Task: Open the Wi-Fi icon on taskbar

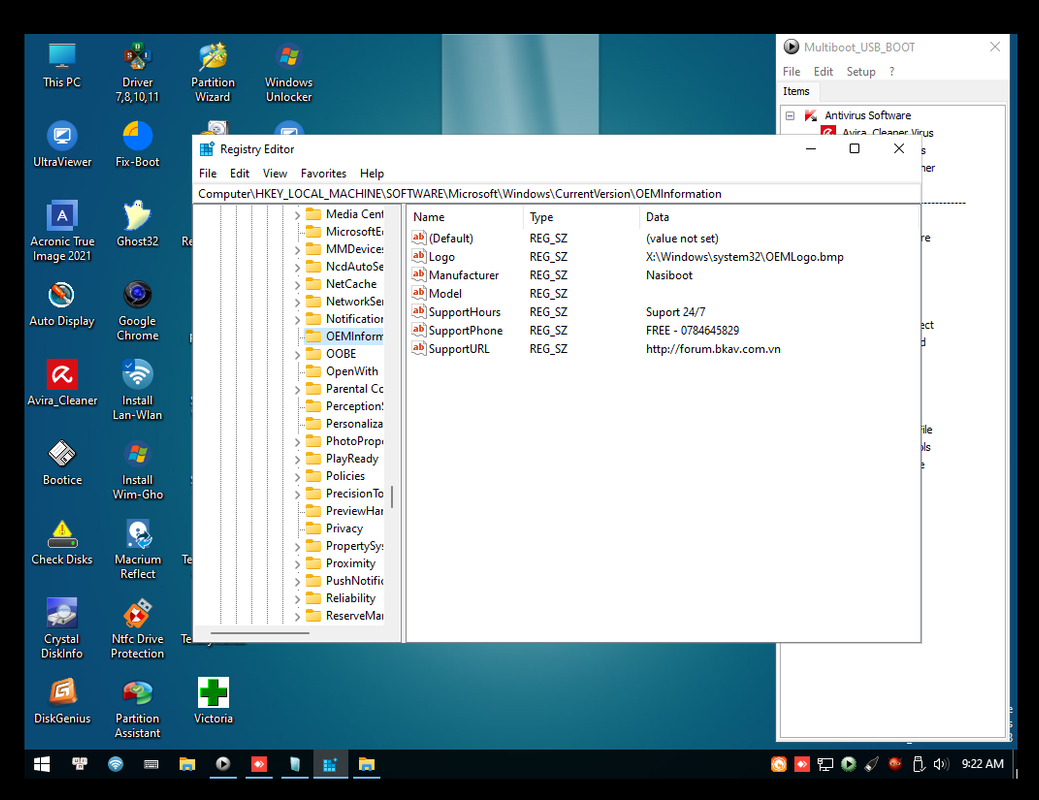Action: (115, 764)
